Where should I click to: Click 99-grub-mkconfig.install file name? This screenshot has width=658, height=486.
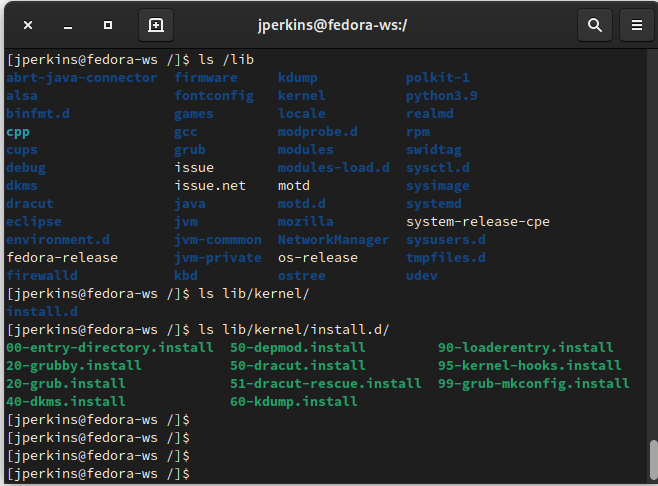pyautogui.click(x=533, y=384)
